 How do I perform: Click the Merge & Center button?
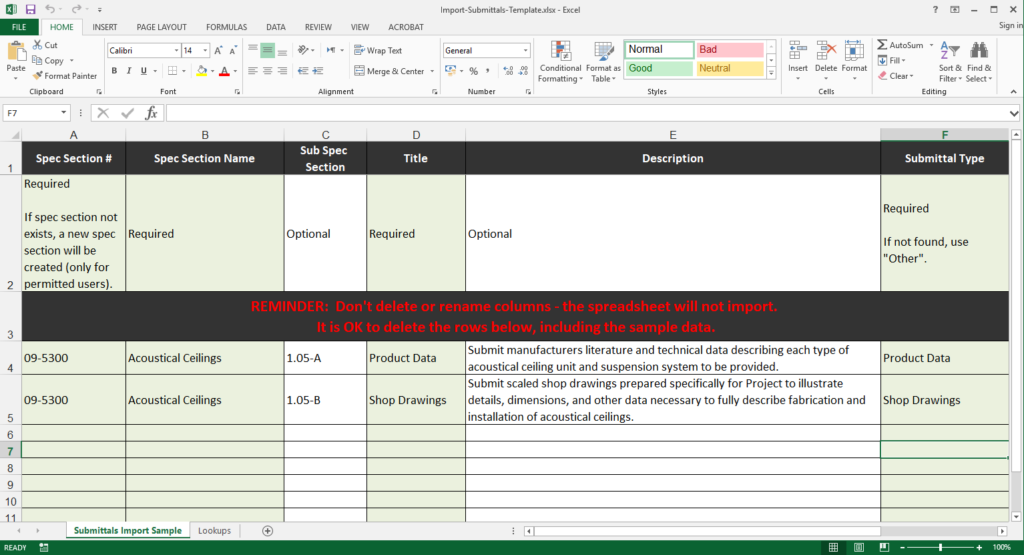pos(388,71)
